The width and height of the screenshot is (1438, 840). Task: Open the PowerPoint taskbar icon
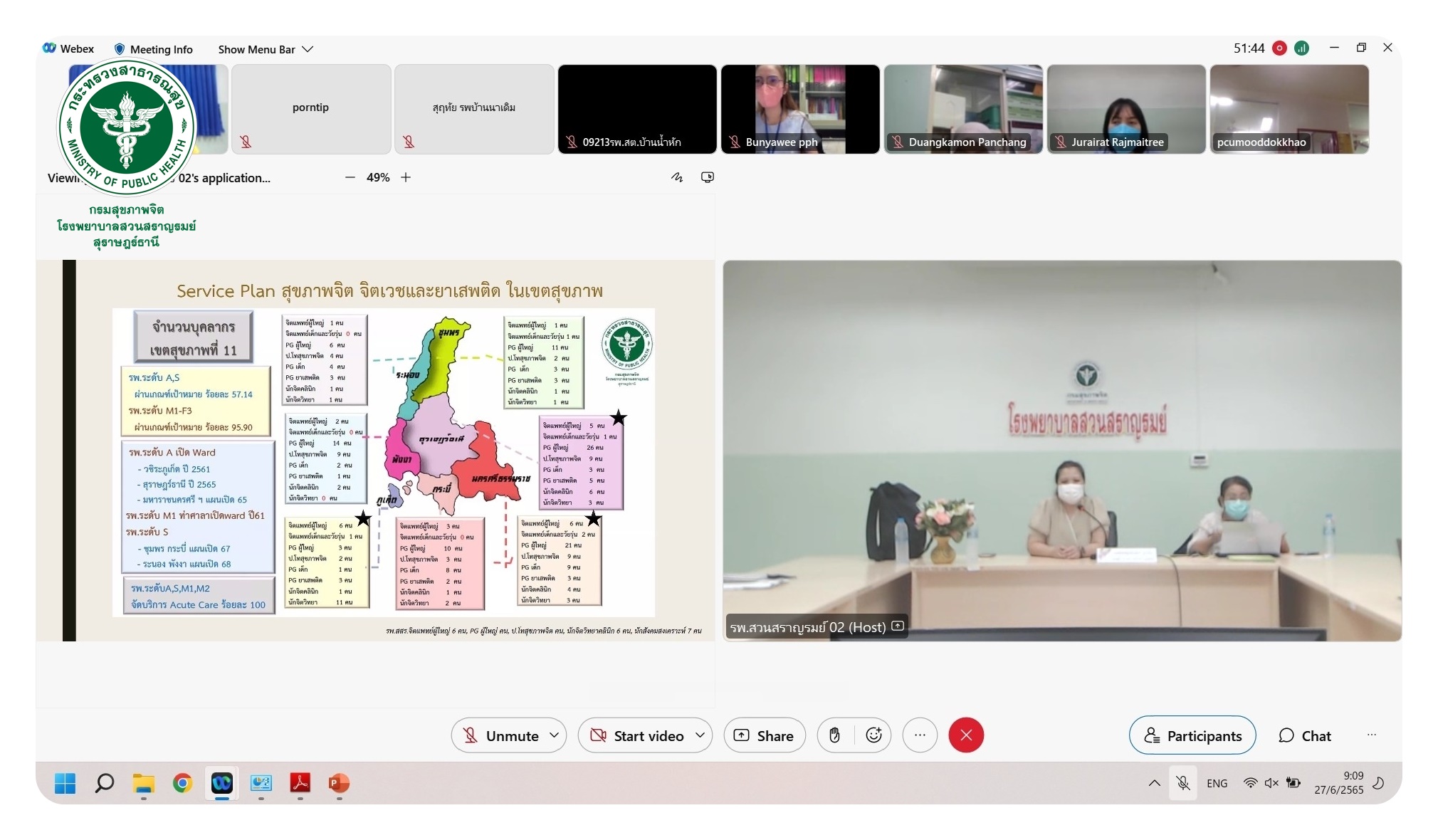pos(340,783)
